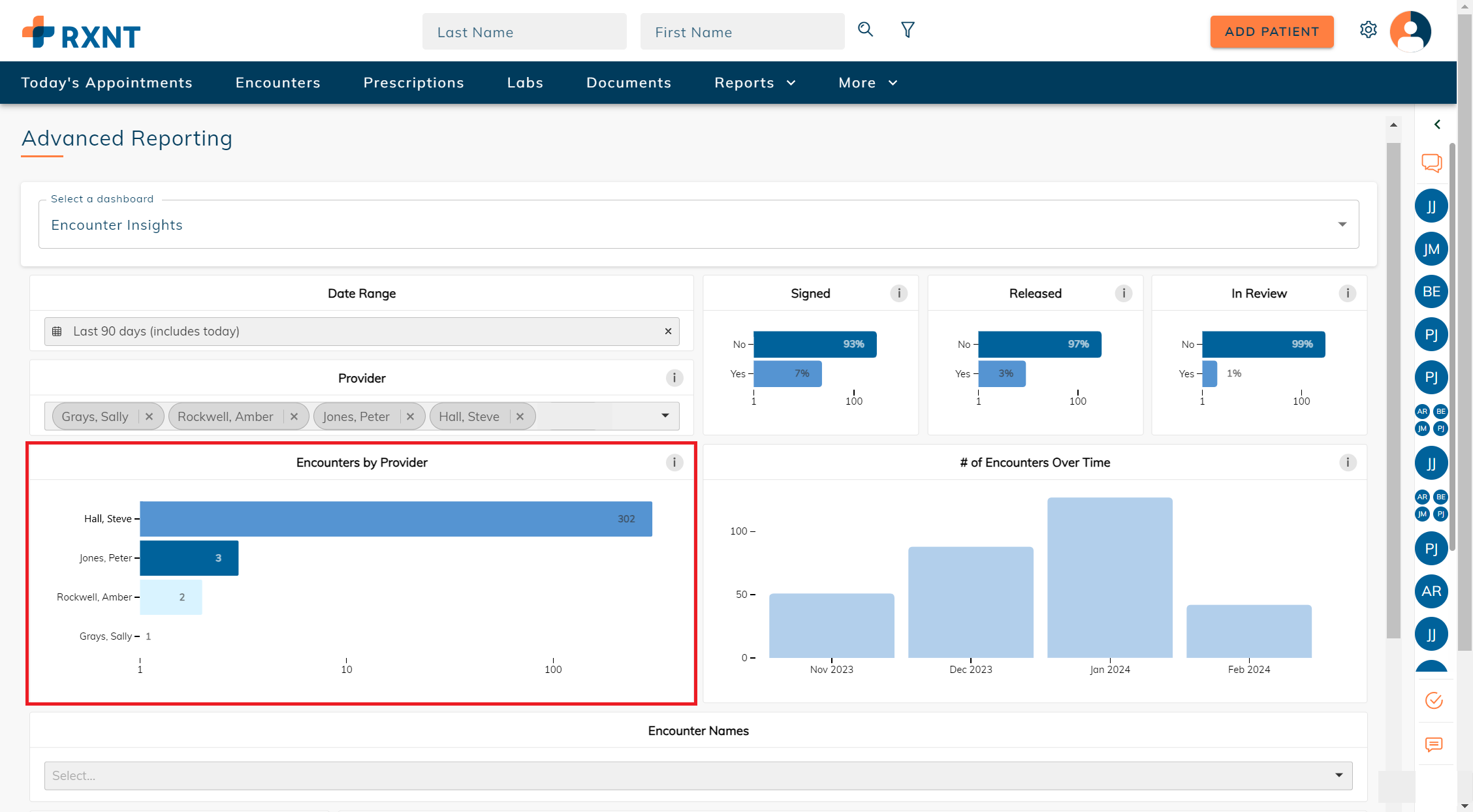The width and height of the screenshot is (1473, 812).
Task: Click the RXNT logo
Action: (x=81, y=32)
